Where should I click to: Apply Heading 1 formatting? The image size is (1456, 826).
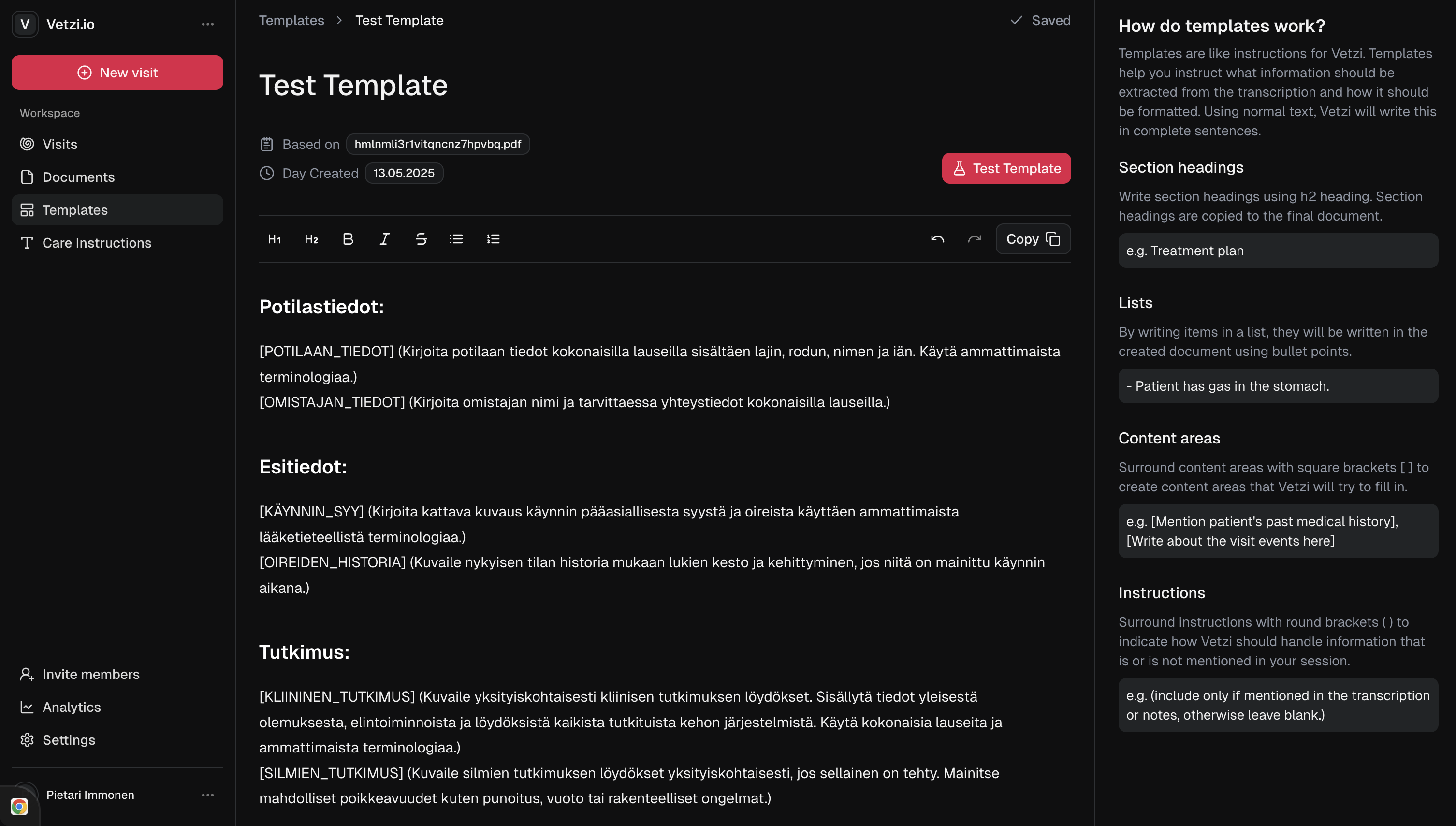pos(275,239)
